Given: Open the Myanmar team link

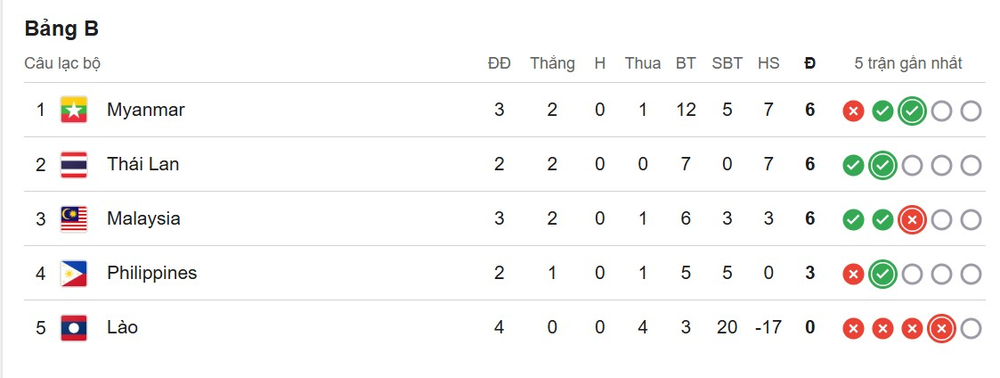Looking at the screenshot, I should [x=145, y=110].
